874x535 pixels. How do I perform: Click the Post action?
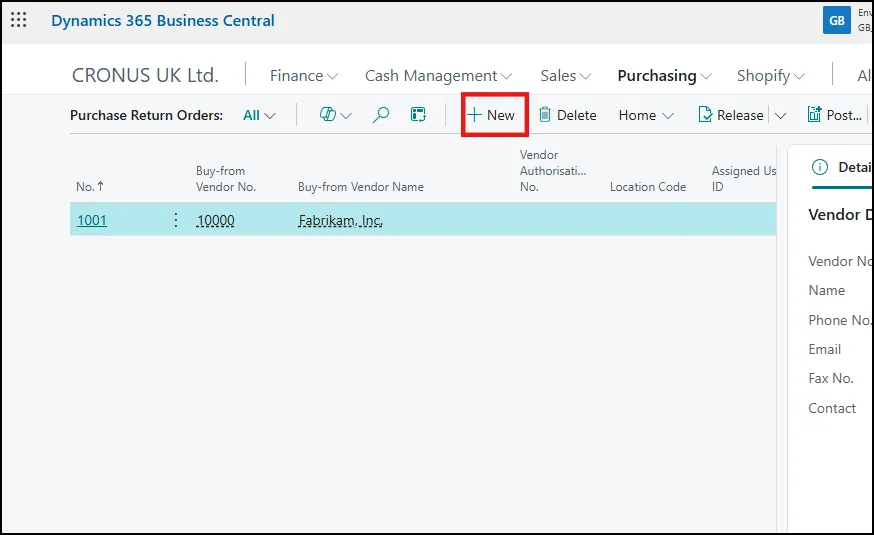point(834,115)
